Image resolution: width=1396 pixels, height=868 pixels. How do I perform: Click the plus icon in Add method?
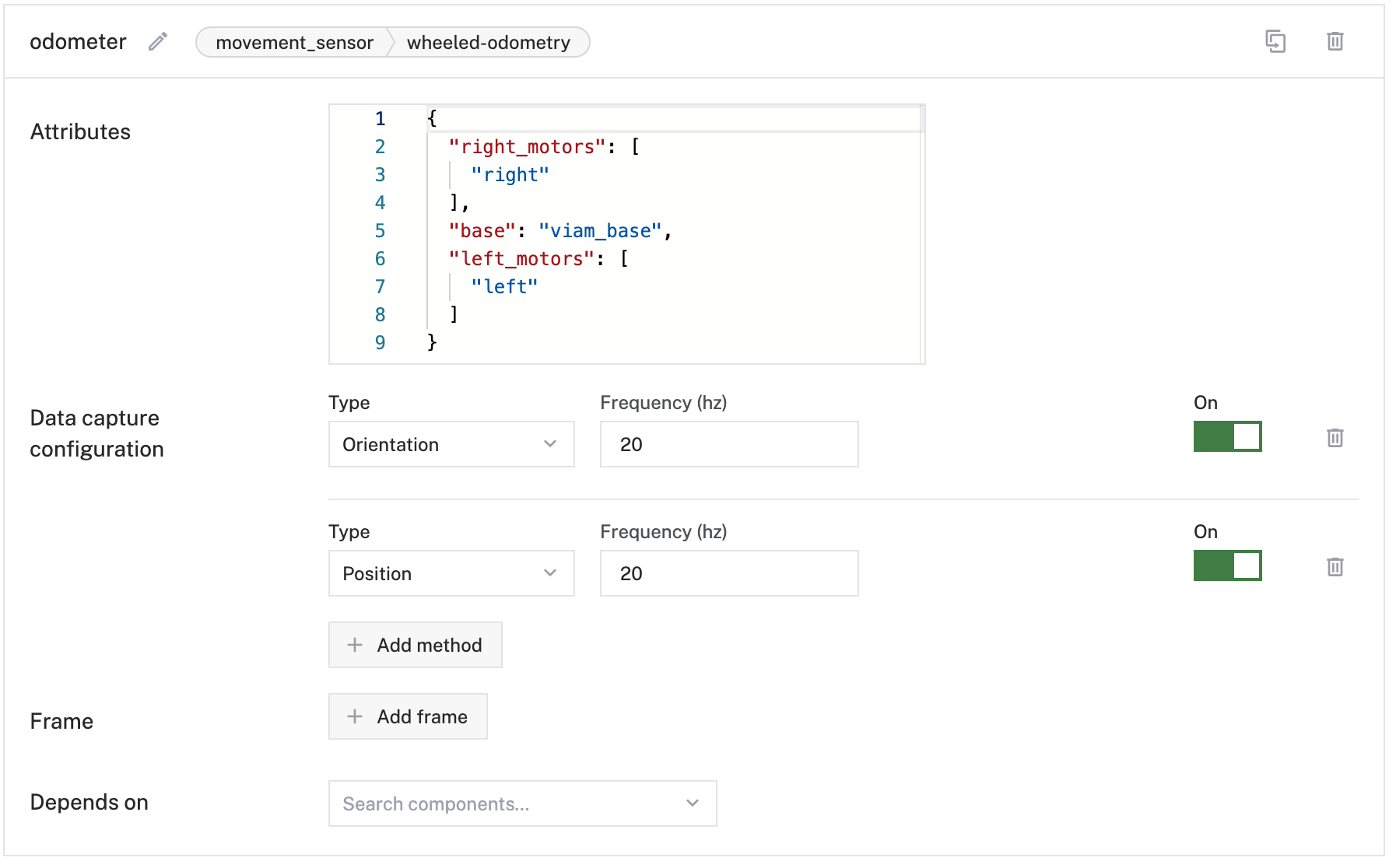pos(355,645)
